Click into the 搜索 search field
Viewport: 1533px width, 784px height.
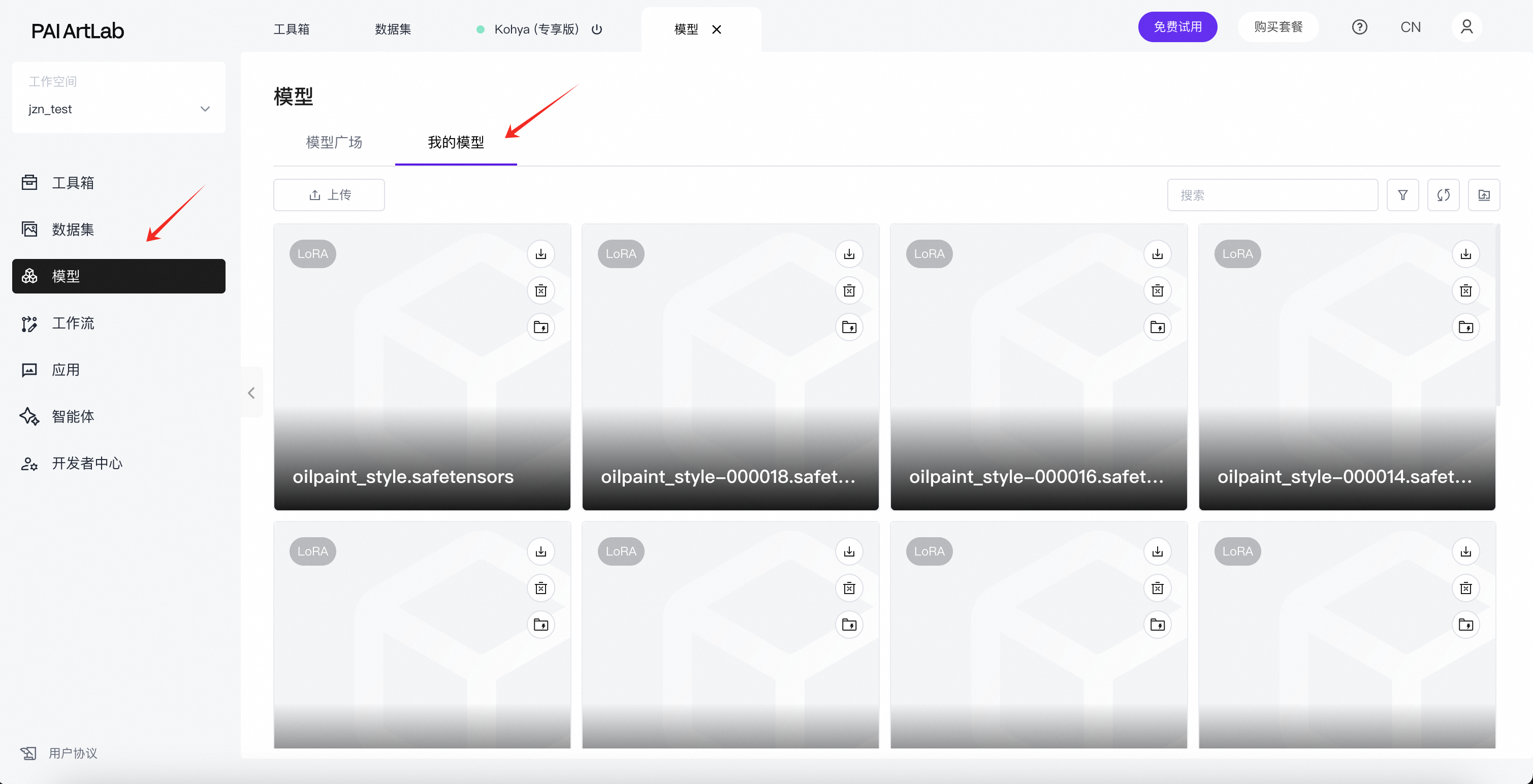click(x=1272, y=195)
